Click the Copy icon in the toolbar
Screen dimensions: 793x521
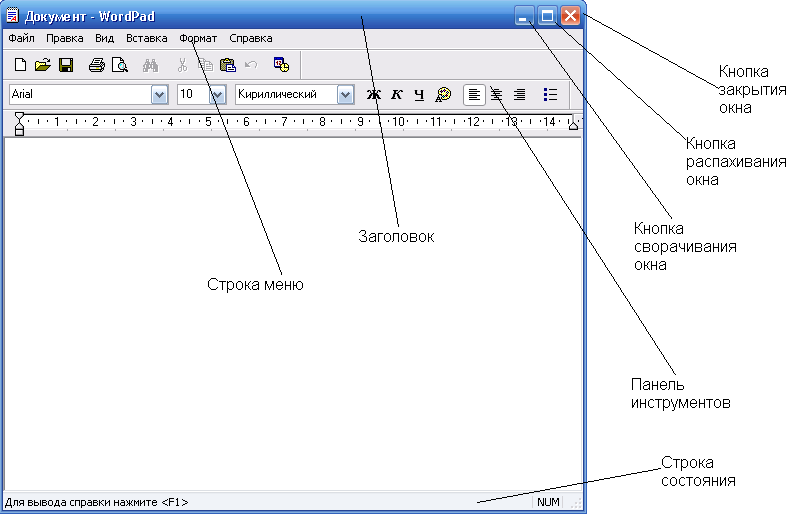(205, 65)
